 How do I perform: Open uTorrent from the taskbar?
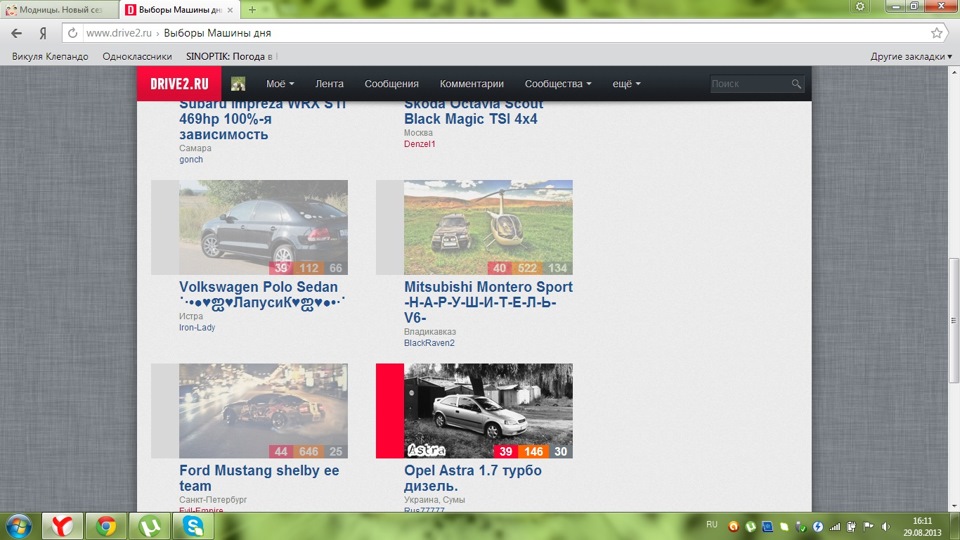pyautogui.click(x=150, y=527)
